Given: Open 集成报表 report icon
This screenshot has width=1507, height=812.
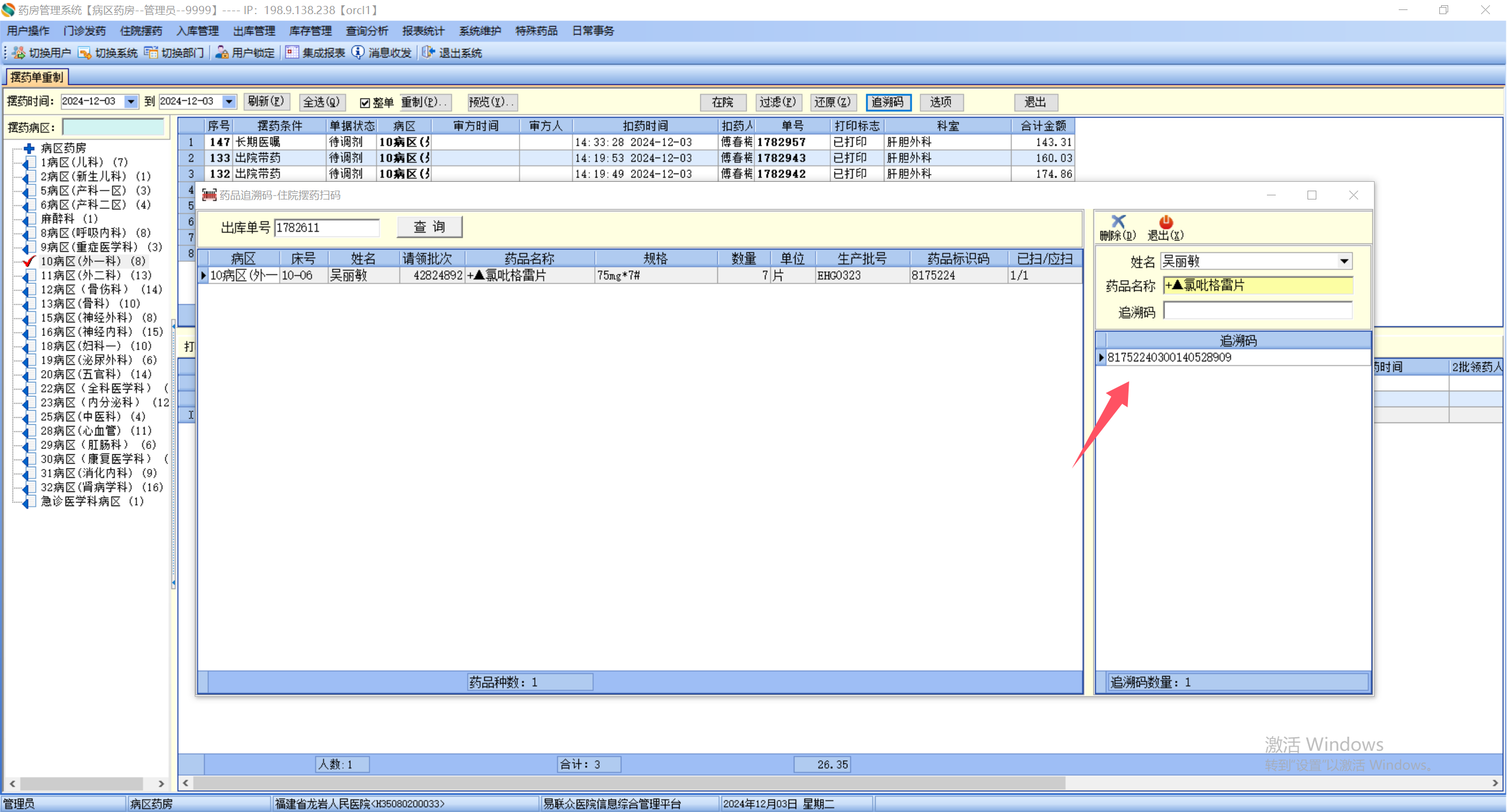Looking at the screenshot, I should tap(292, 53).
